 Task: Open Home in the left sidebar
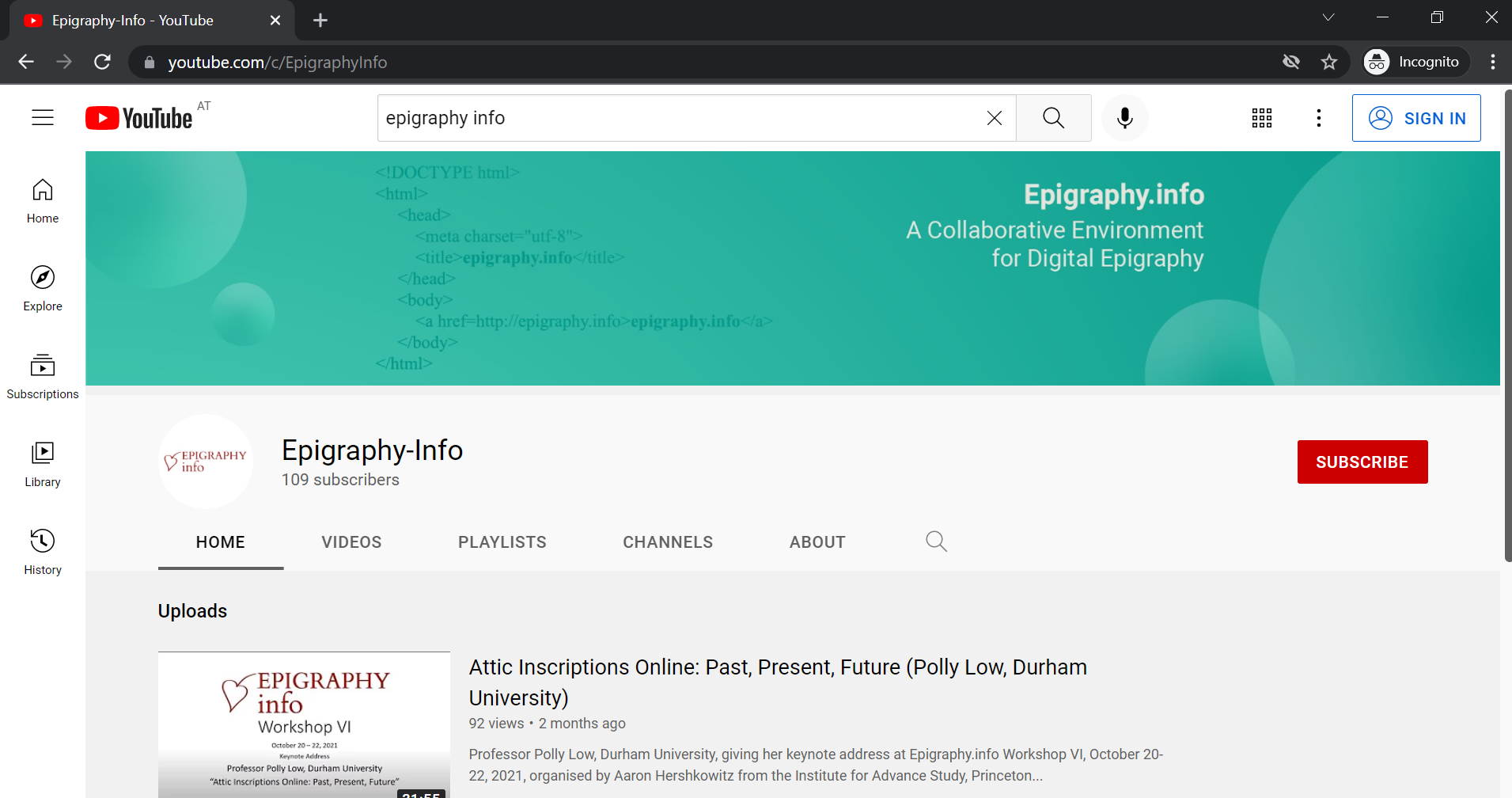pos(43,202)
